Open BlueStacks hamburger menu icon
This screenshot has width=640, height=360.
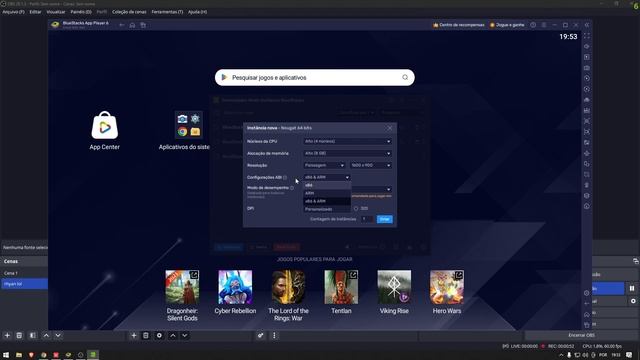pyautogui.click(x=544, y=25)
